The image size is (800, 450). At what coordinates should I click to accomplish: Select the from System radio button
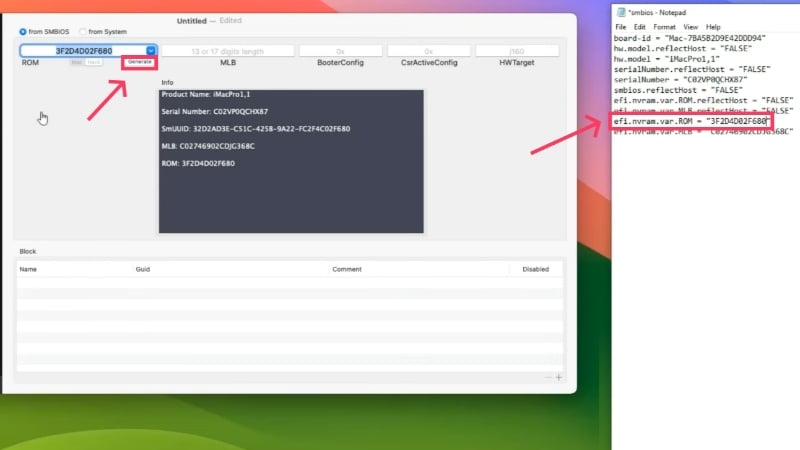click(83, 32)
